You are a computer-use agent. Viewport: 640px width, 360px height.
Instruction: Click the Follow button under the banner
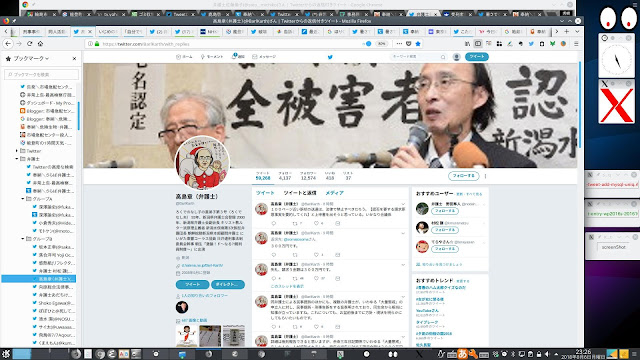pos(464,176)
